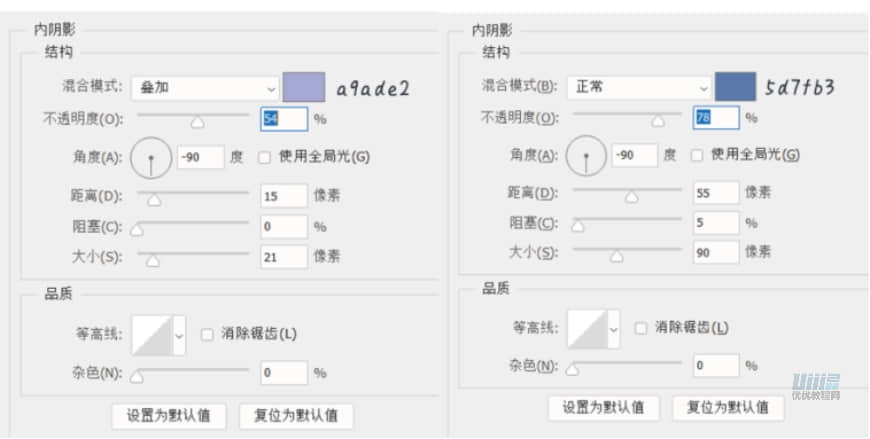Screen dimensions: 870x439
Task: Click the light purple a9ade2 color swatch
Action: 304,88
